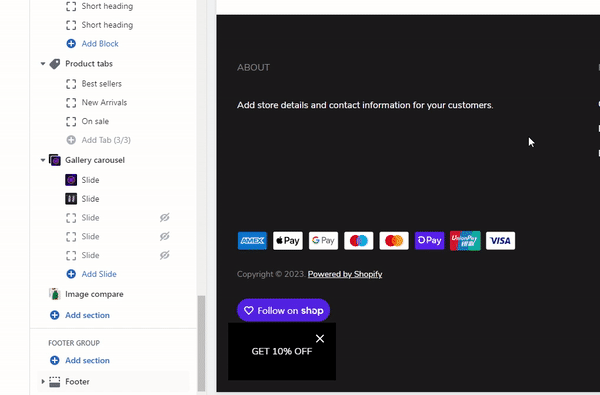Click the Copyright © 2023 text
Image resolution: width=600 pixels, height=395 pixels.
[271, 274]
